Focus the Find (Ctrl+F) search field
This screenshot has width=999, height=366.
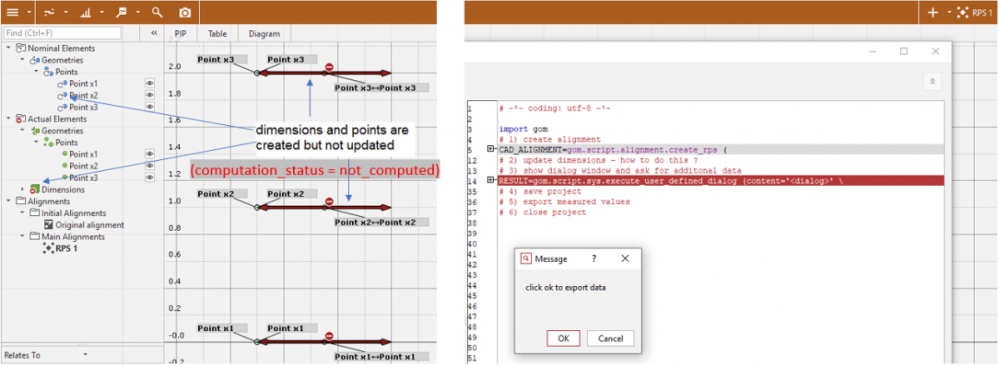point(62,33)
